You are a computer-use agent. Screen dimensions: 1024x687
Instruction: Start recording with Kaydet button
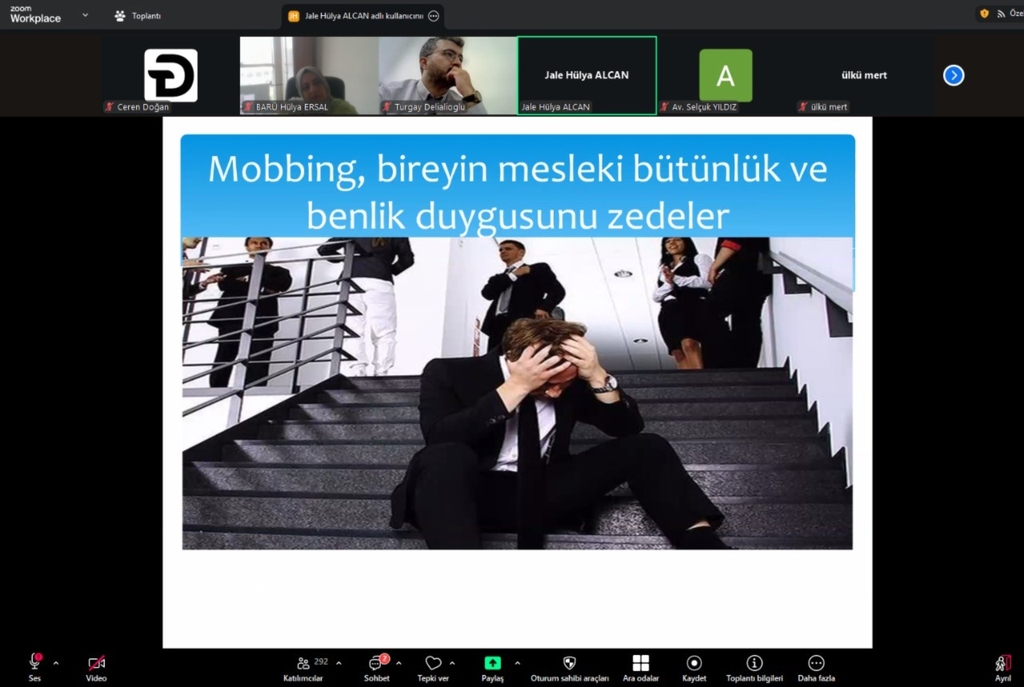tap(694, 663)
